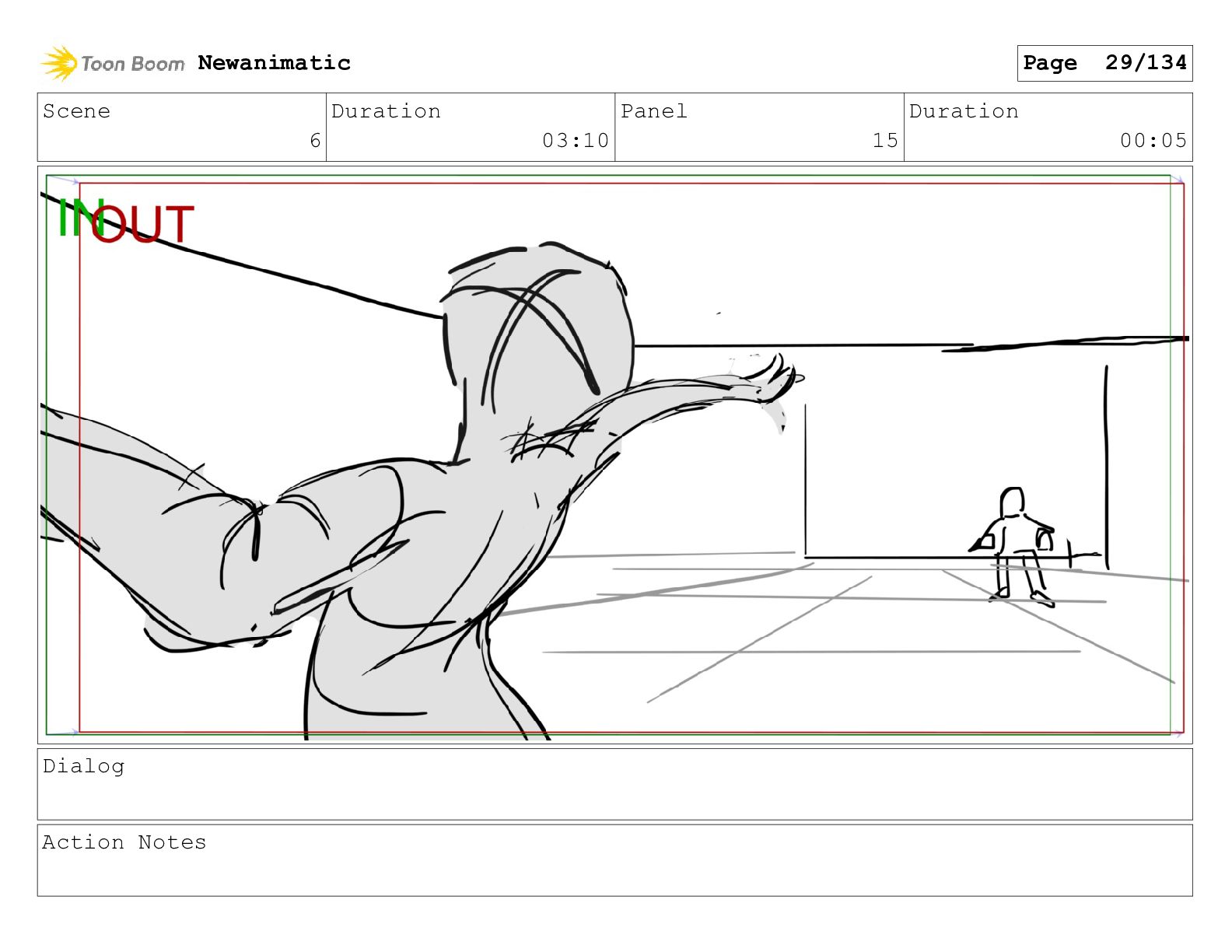Click the panel duration value '00:05'
Image resolution: width=1232 pixels, height=952 pixels.
[1153, 141]
